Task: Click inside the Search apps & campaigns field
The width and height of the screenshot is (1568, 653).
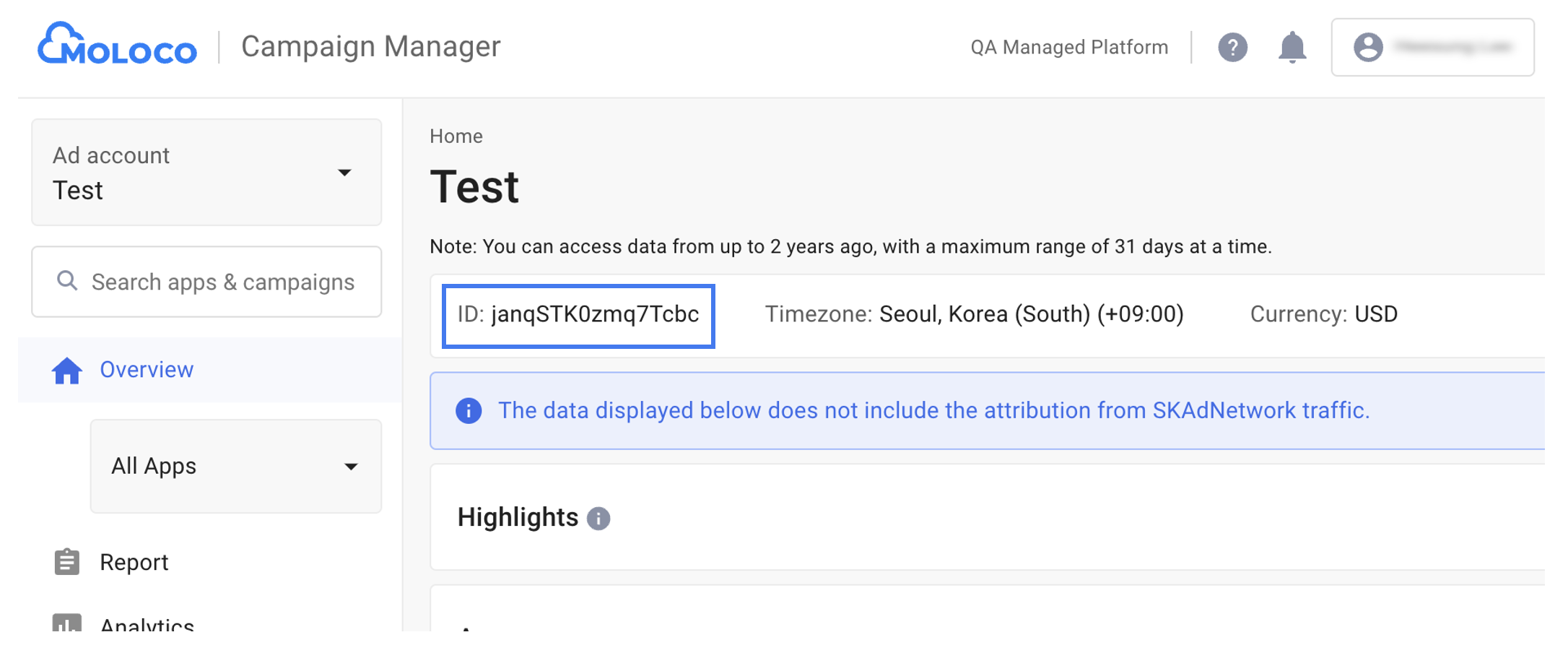Action: click(x=221, y=281)
